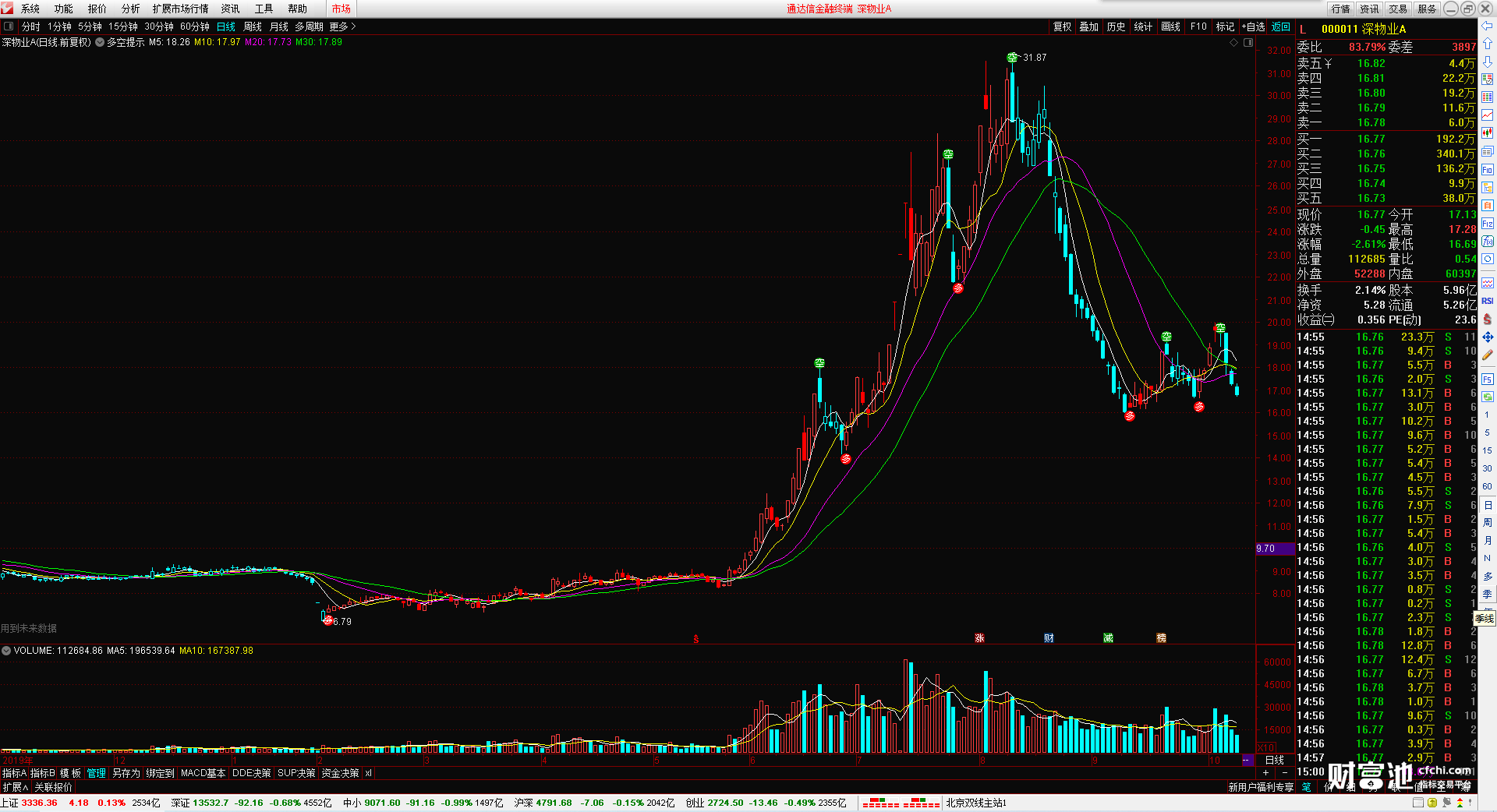Click the red 涨 marker below chart
Viewport: 1497px width, 812px height.
[979, 637]
